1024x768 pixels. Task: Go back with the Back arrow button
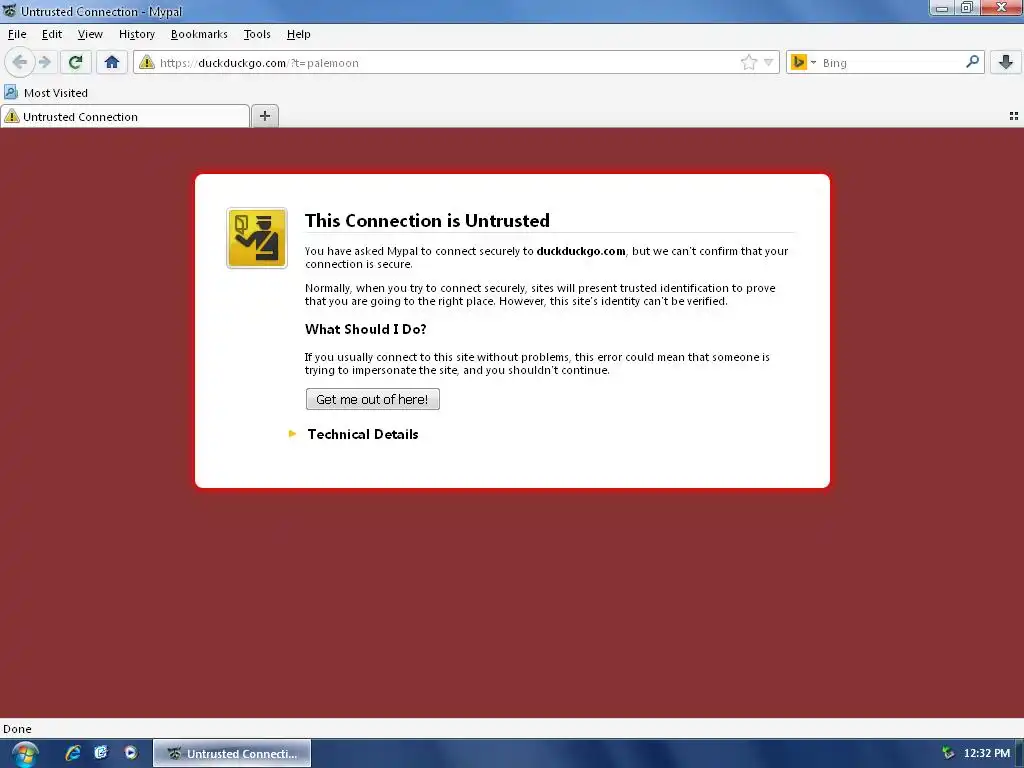(20, 63)
